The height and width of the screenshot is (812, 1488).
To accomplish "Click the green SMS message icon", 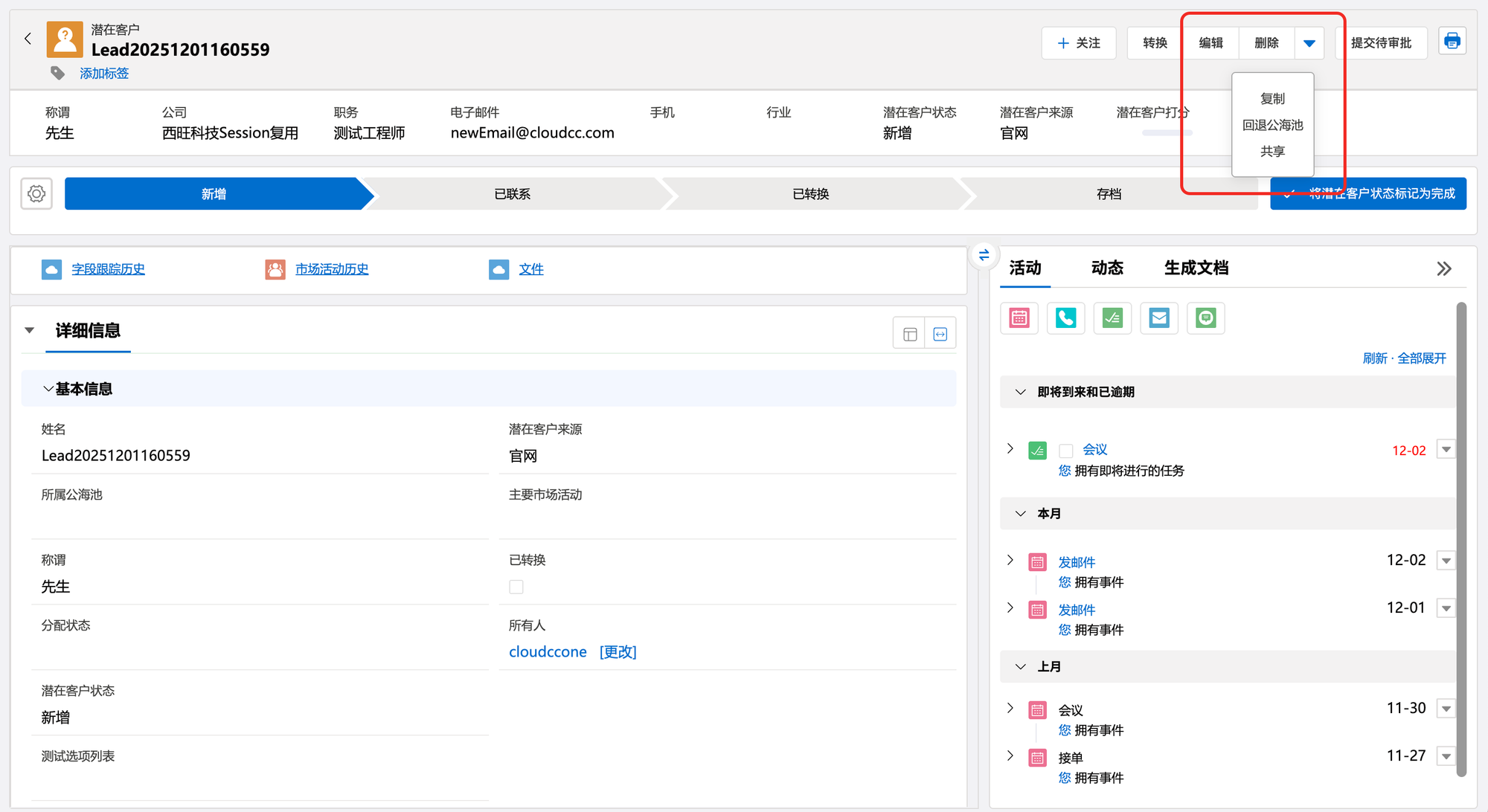I will 1205,318.
